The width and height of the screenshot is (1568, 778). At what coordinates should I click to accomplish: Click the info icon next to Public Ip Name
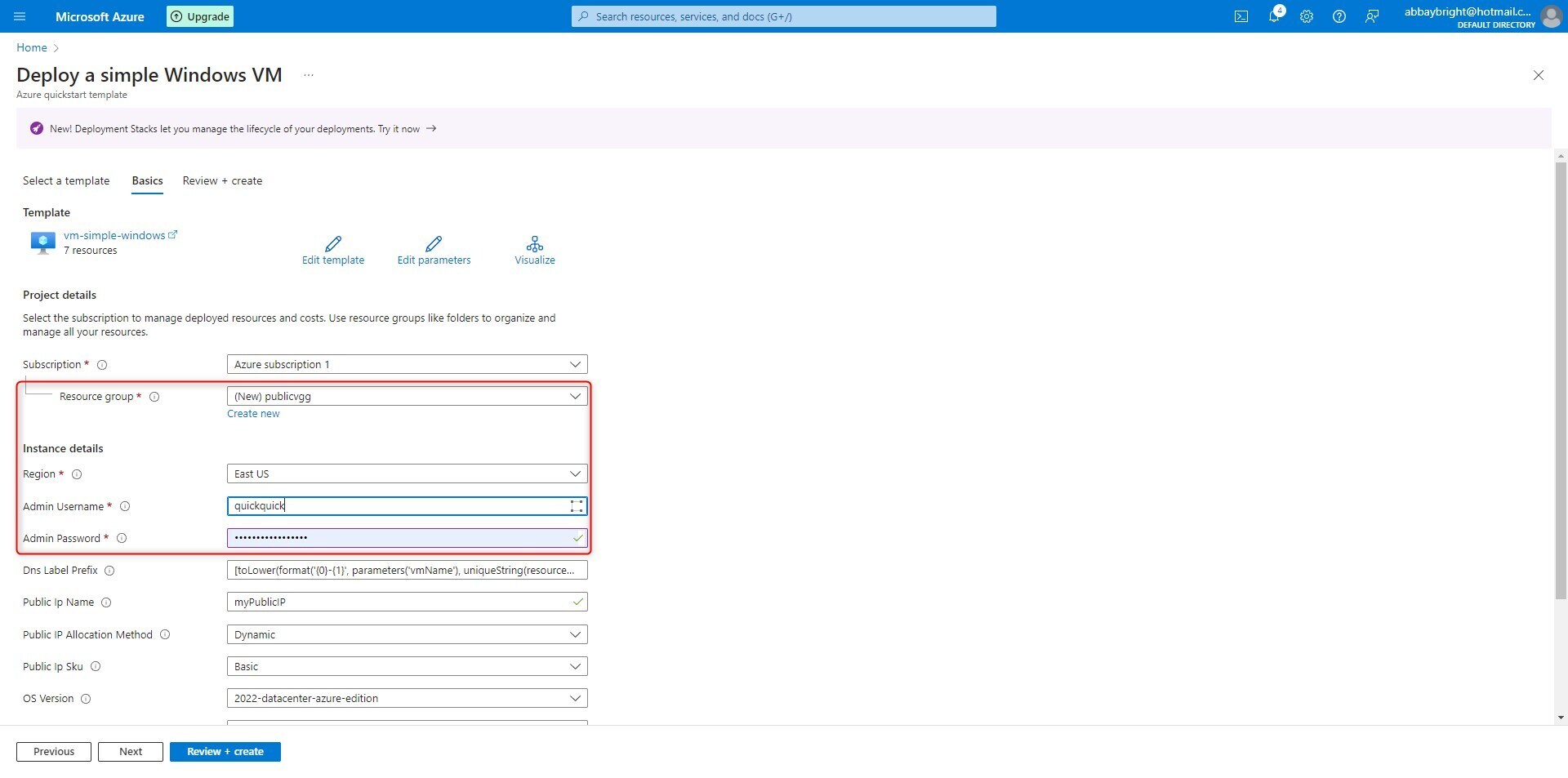(x=106, y=602)
